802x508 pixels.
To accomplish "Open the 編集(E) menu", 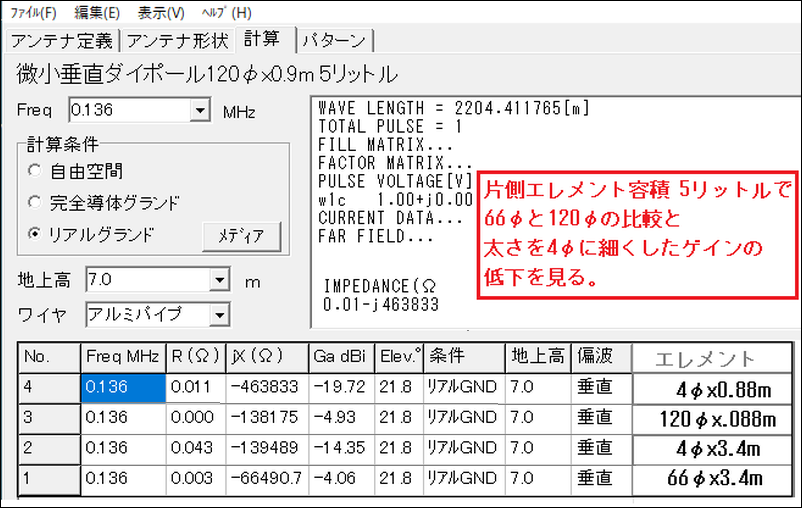I will pos(97,13).
